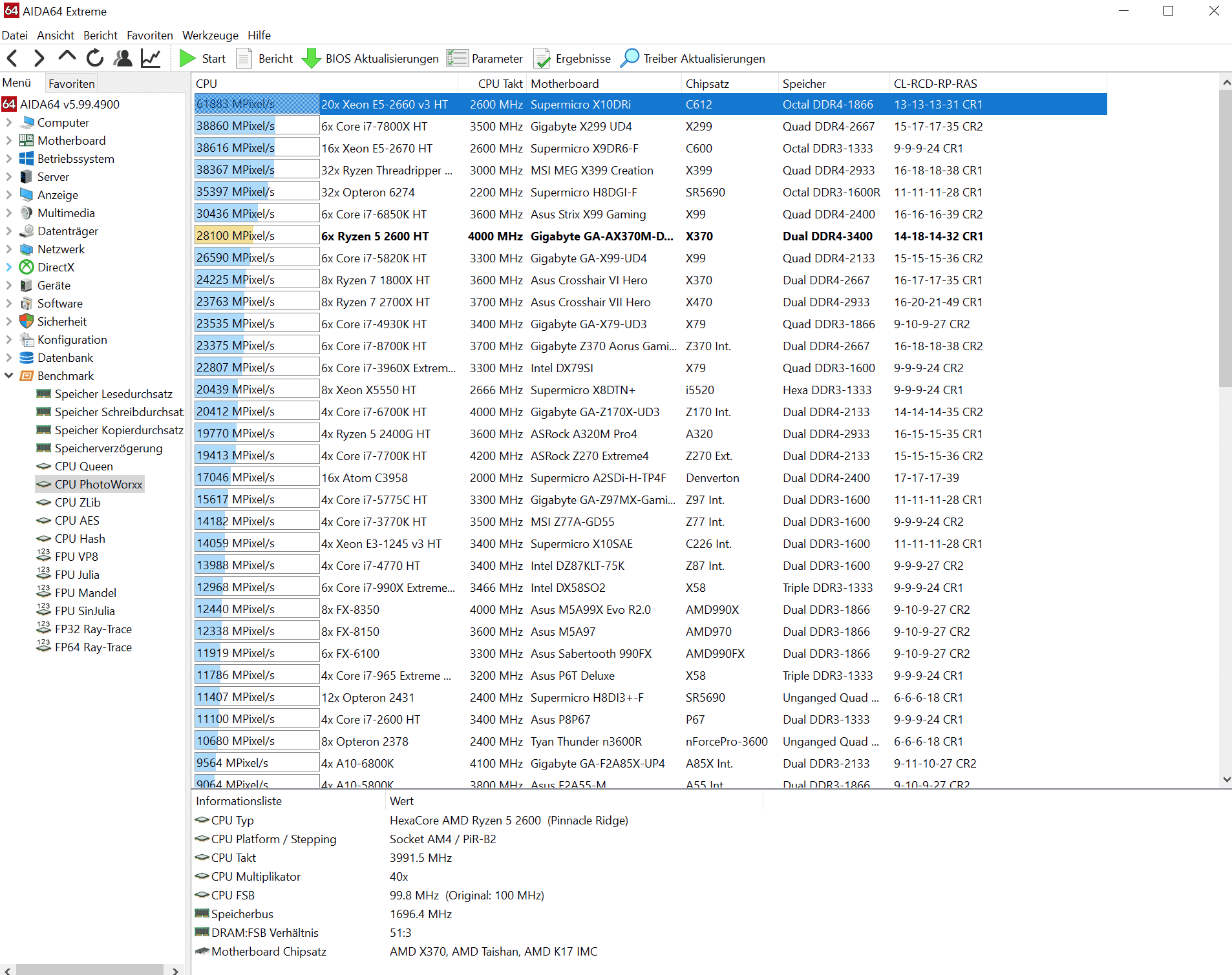The height and width of the screenshot is (975, 1232).
Task: Select the Motherboard icon in the tree
Action: pos(27,140)
